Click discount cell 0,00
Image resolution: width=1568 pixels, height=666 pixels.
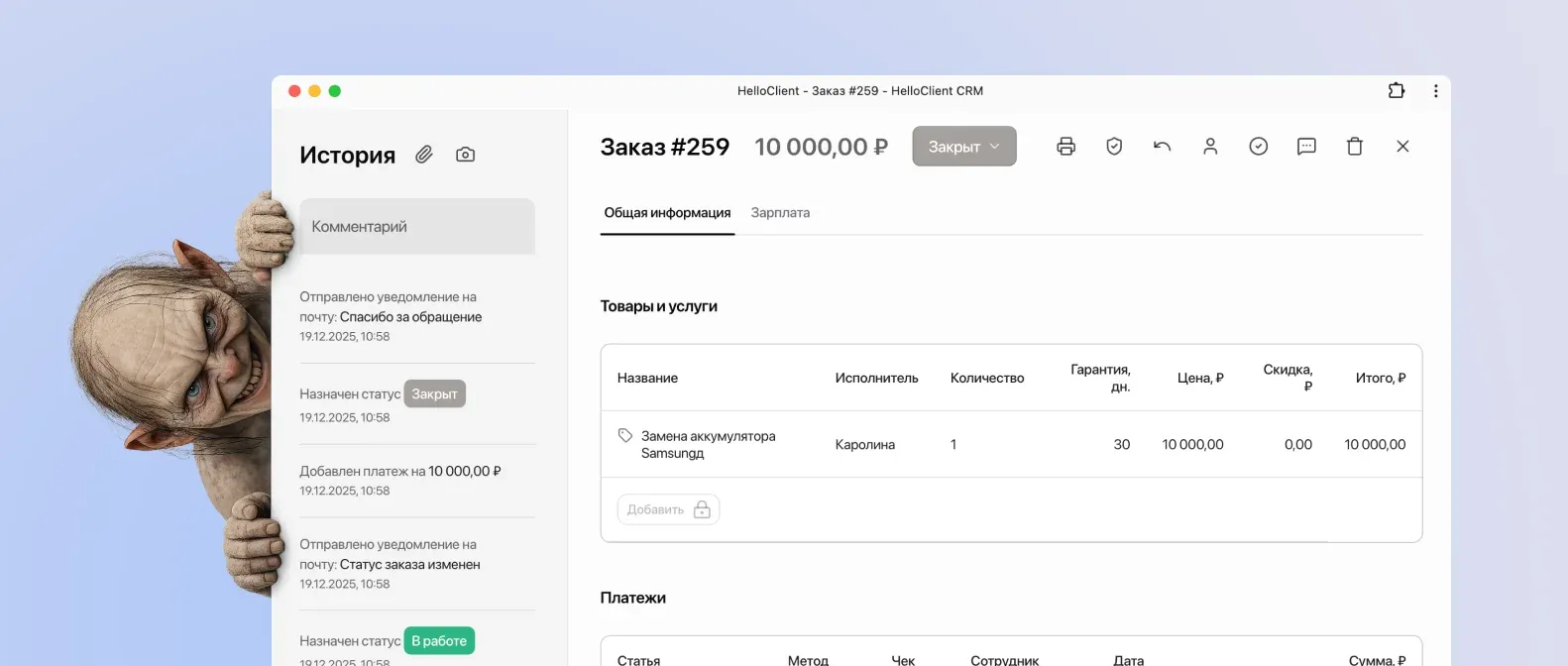[1298, 445]
